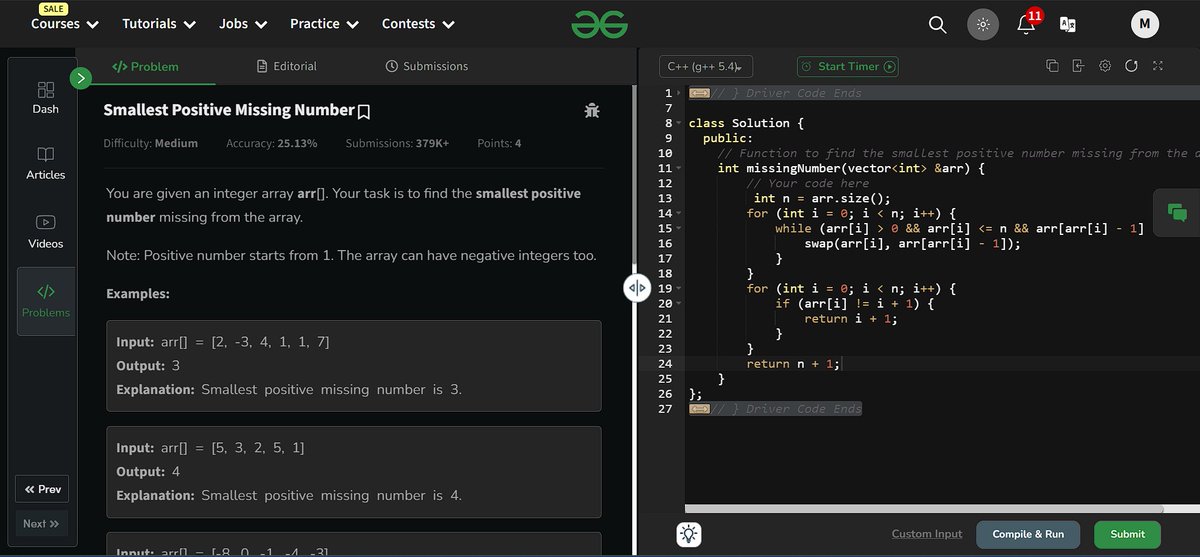Image resolution: width=1200 pixels, height=557 pixels.
Task: Open the user profile avatar M
Action: (x=1145, y=25)
